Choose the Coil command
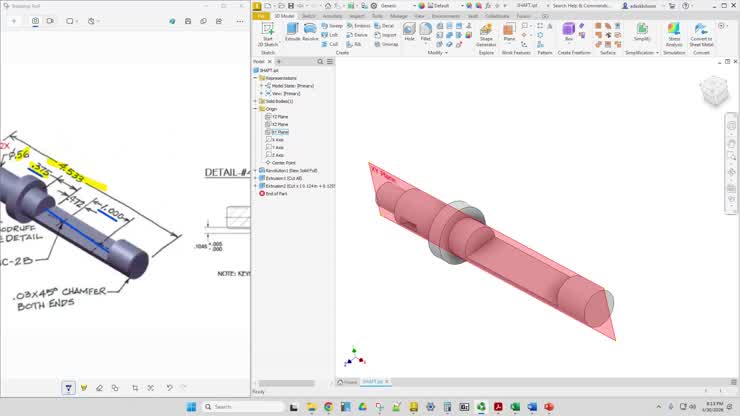The width and height of the screenshot is (740, 416). (x=330, y=44)
